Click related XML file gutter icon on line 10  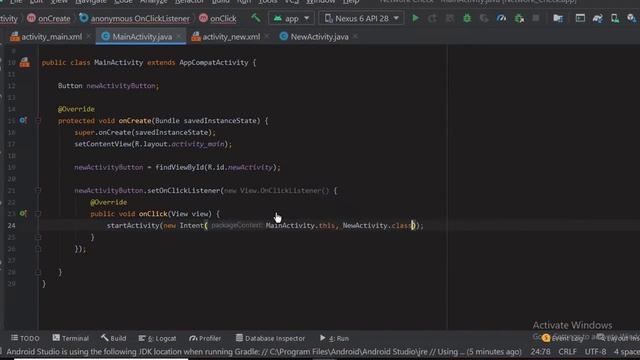[x=24, y=62]
